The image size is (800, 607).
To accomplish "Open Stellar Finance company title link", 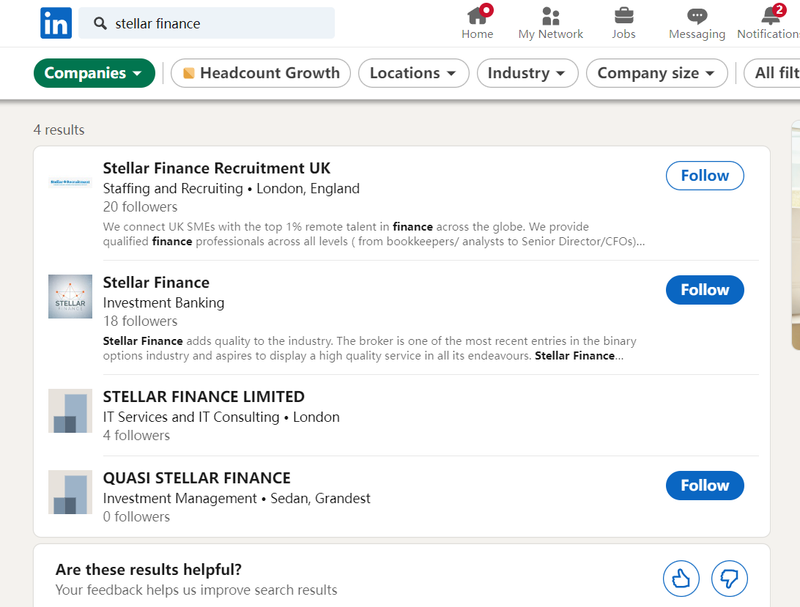I will coord(156,282).
